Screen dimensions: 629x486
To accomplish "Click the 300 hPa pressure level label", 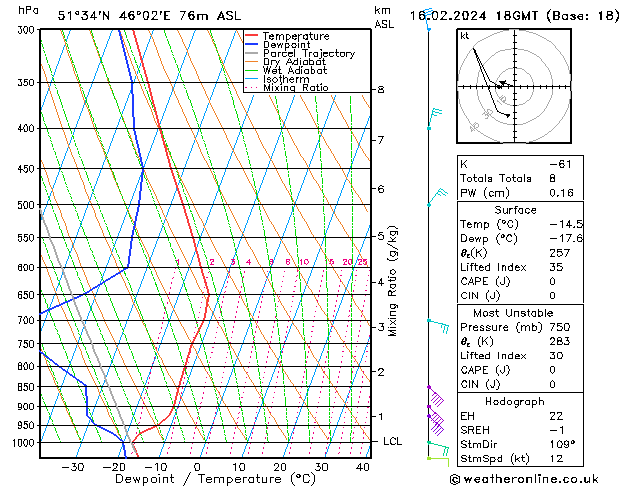I will pyautogui.click(x=26, y=30).
